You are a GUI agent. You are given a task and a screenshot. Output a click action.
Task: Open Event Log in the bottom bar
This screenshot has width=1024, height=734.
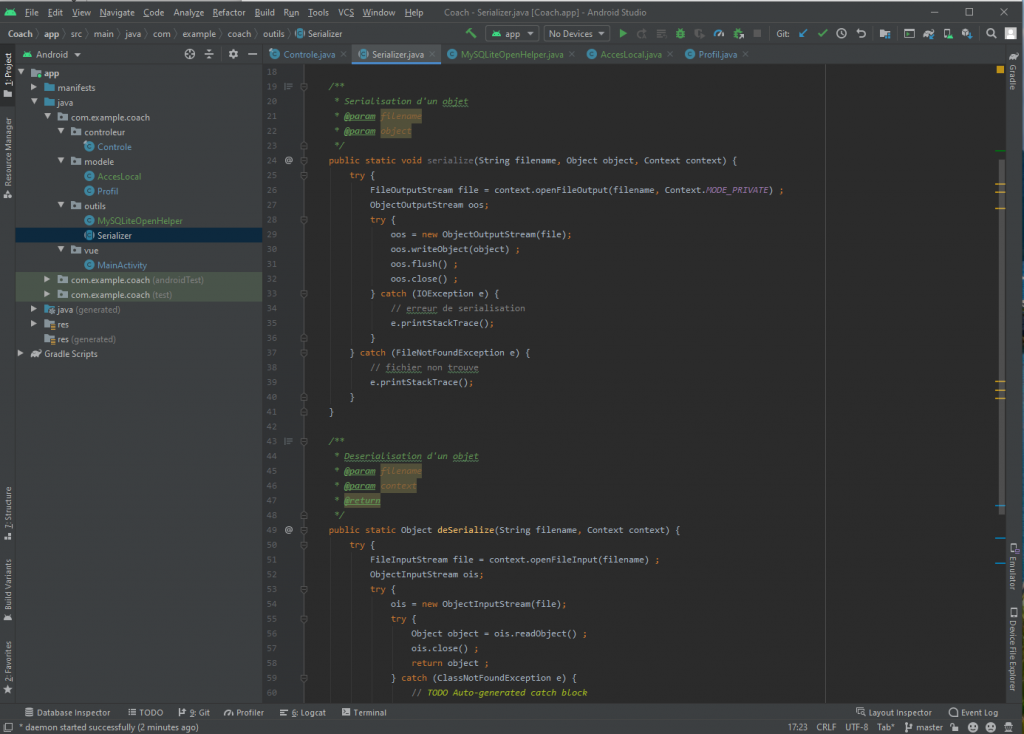tap(973, 713)
